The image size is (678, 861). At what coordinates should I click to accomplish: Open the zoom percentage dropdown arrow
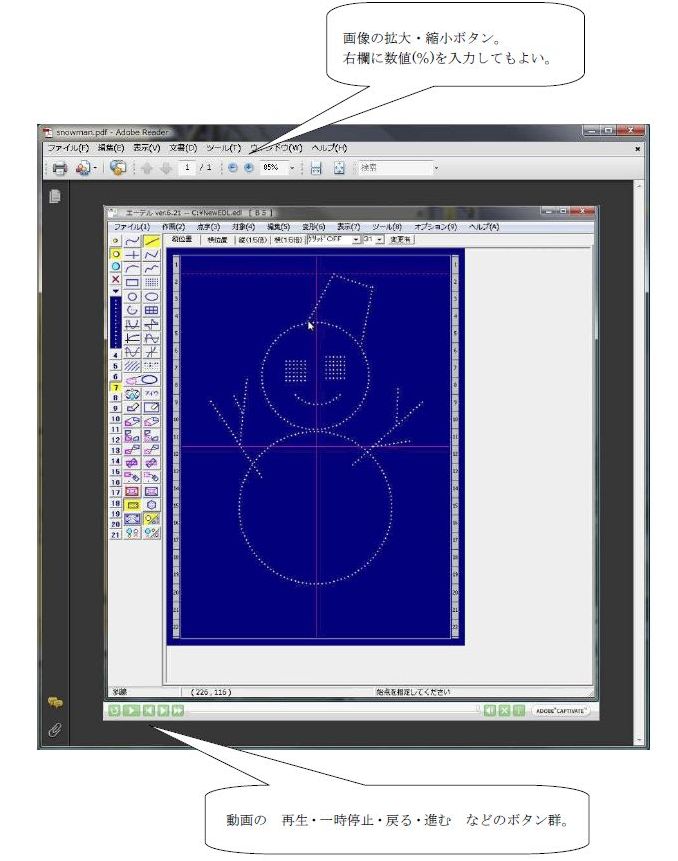[293, 168]
